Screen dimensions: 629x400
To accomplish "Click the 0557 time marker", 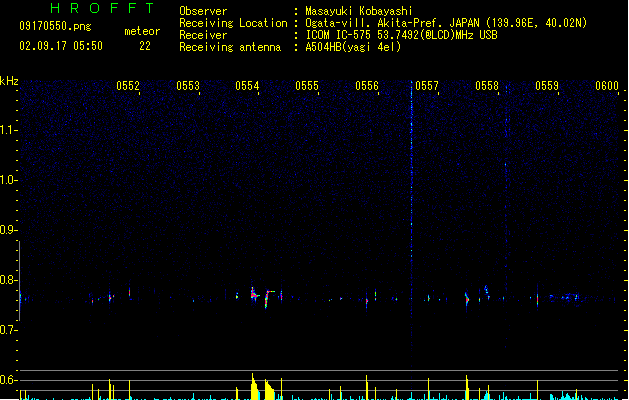I will coord(427,86).
